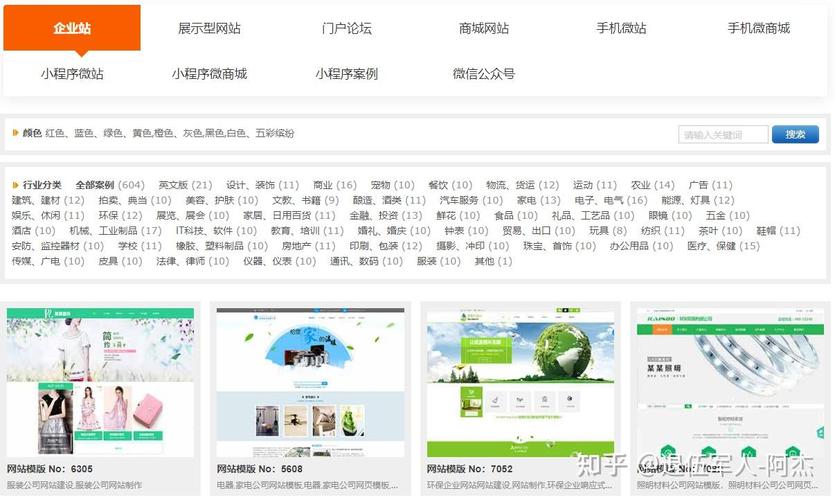The height and width of the screenshot is (500, 835).
Task: Open the 教育、培训 (11) category
Action: point(307,231)
